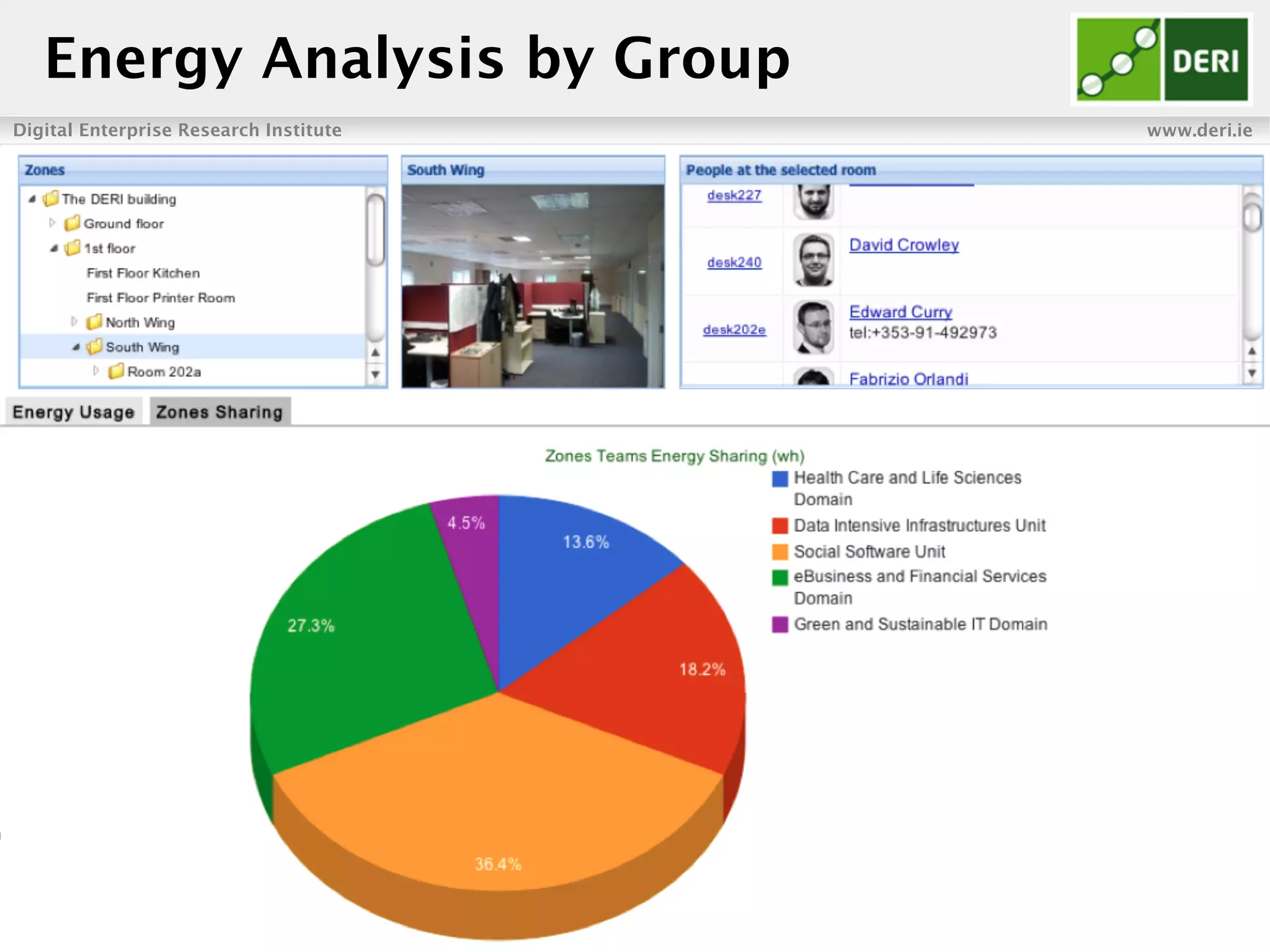This screenshot has height=952, width=1270.
Task: Click Edward Curry's photo thumbnail
Action: pos(814,328)
